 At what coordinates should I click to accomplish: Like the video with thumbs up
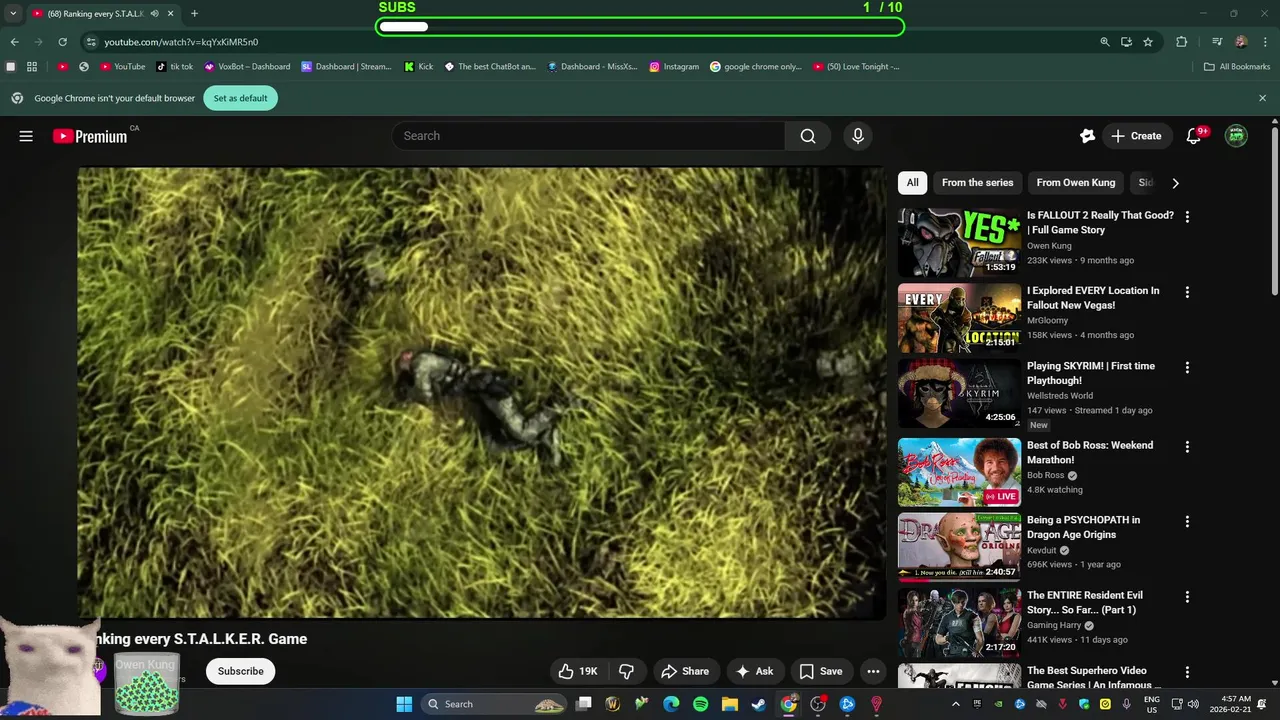point(577,671)
